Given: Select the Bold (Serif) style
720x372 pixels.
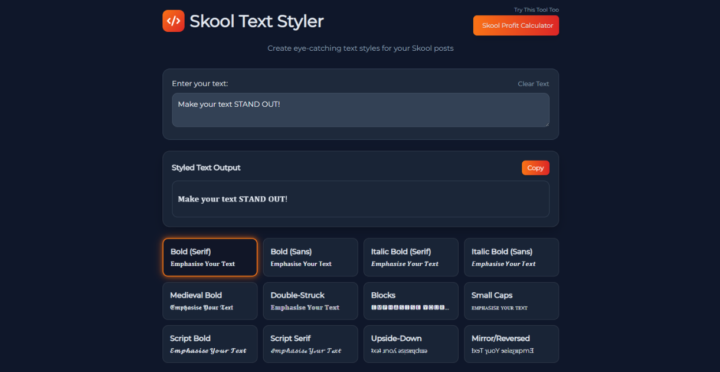Looking at the screenshot, I should 210,257.
